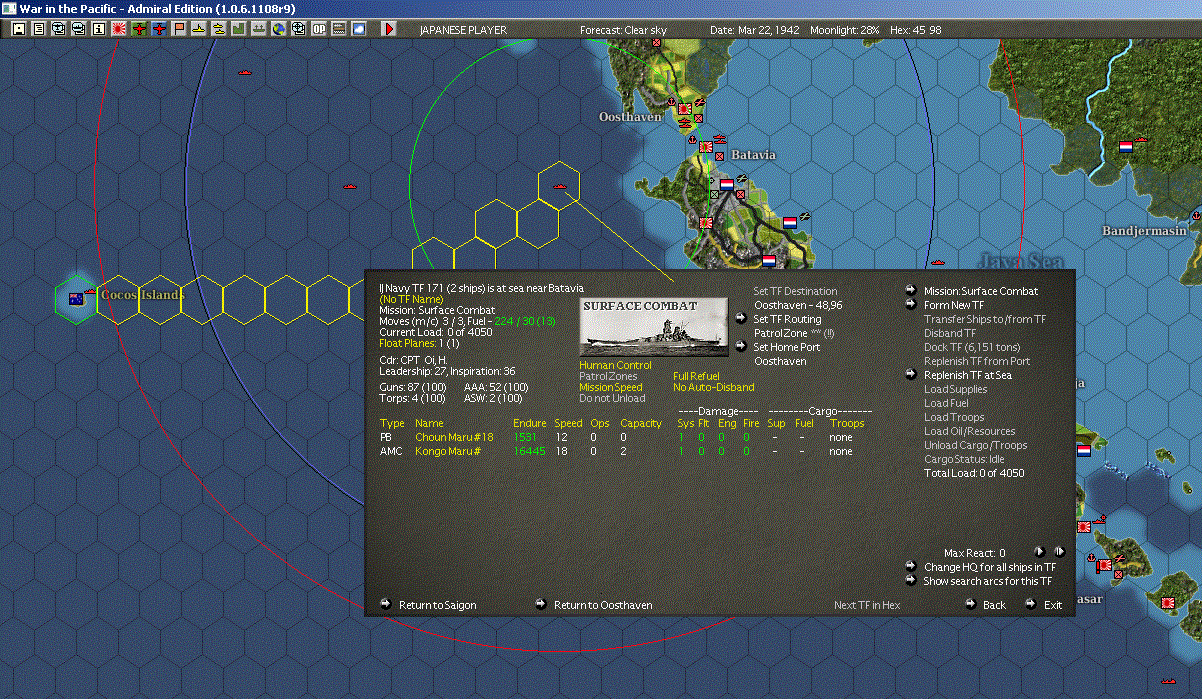Click the Float Planes: 1 (1) line
The width and height of the screenshot is (1202, 699).
click(x=419, y=343)
